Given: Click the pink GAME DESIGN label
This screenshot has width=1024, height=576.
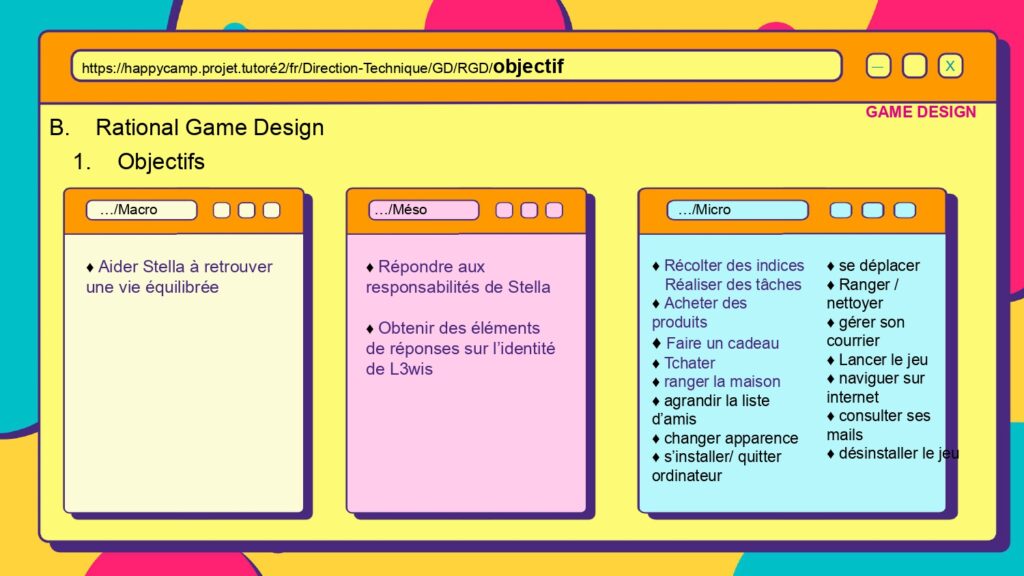Looking at the screenshot, I should [x=921, y=112].
